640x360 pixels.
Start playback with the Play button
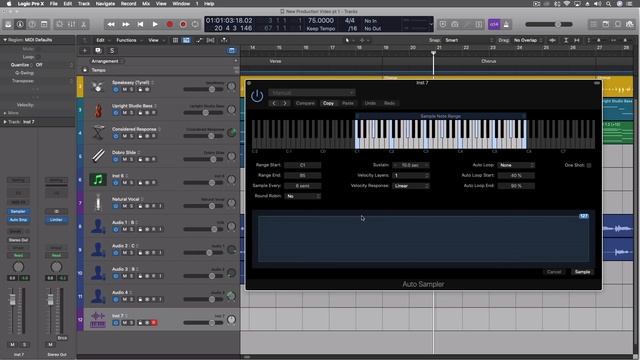coord(155,24)
